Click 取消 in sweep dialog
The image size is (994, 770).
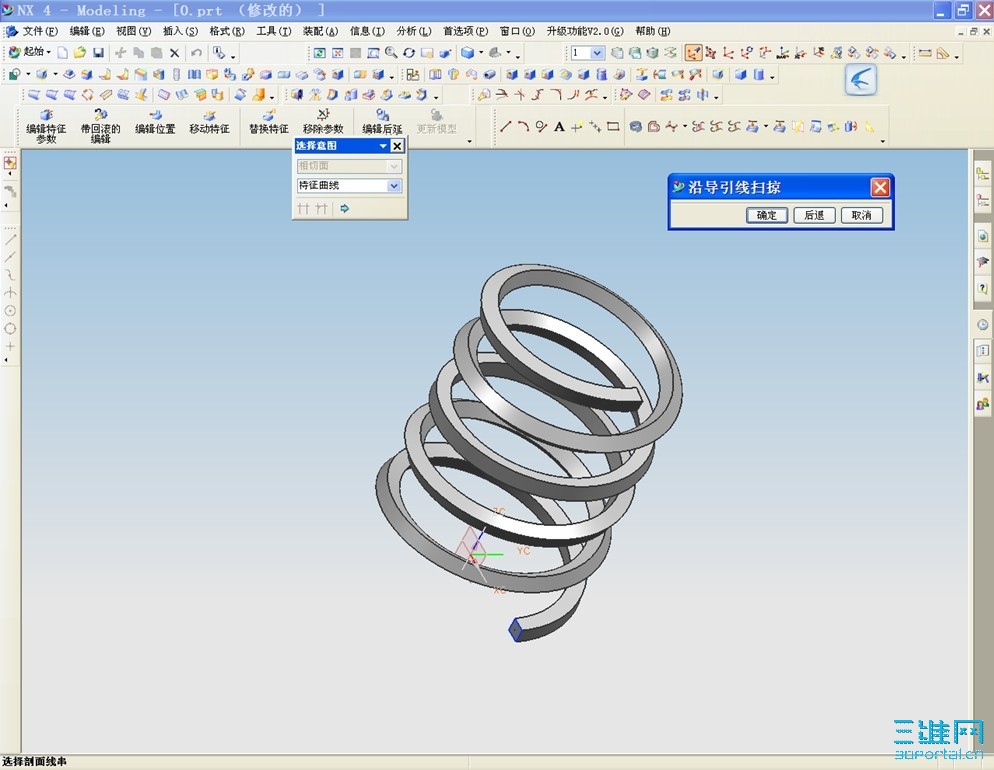coord(862,215)
